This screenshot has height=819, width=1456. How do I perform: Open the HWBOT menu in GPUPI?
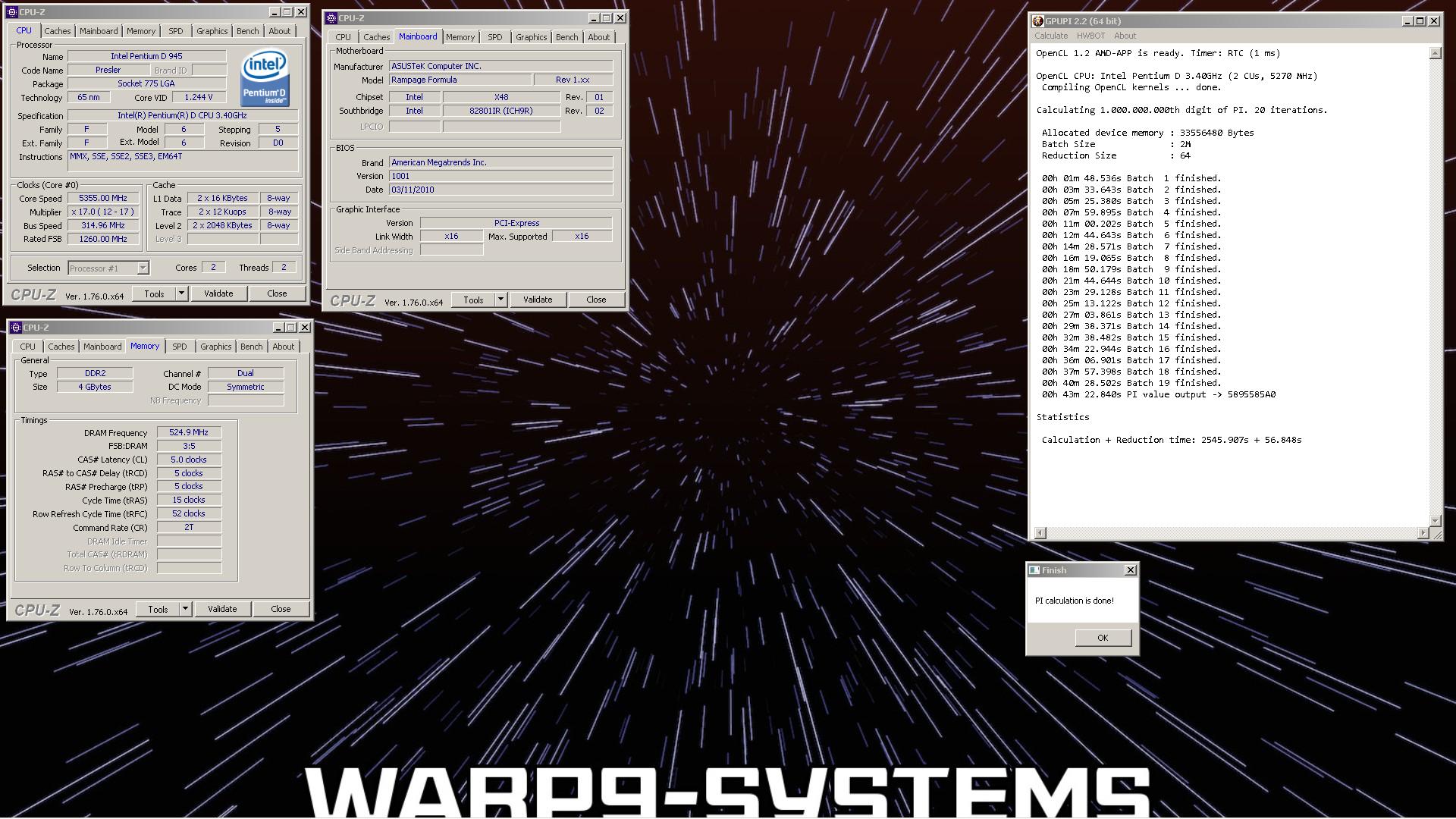1090,36
